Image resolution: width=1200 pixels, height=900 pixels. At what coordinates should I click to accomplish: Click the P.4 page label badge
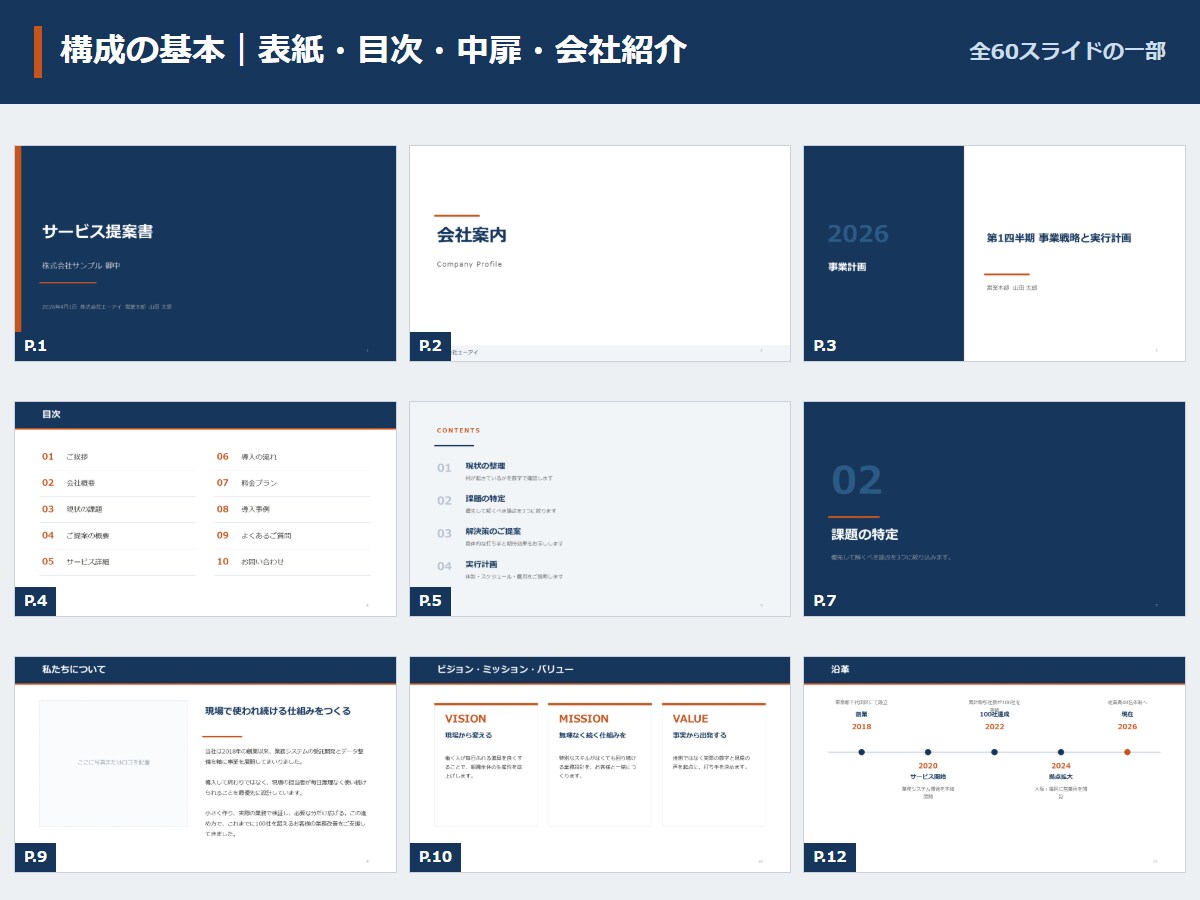pos(36,601)
